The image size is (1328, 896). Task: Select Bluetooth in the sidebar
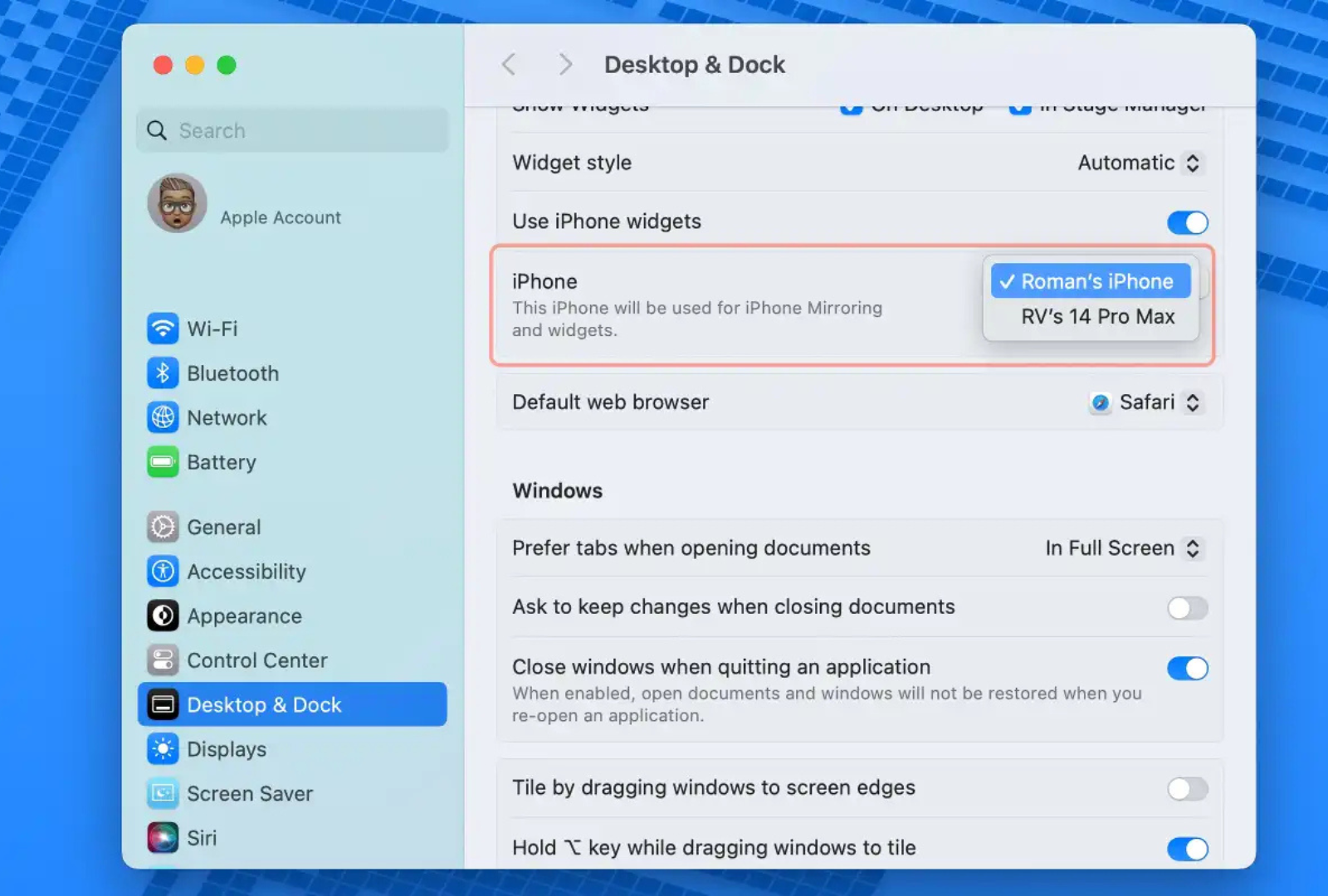coord(232,373)
